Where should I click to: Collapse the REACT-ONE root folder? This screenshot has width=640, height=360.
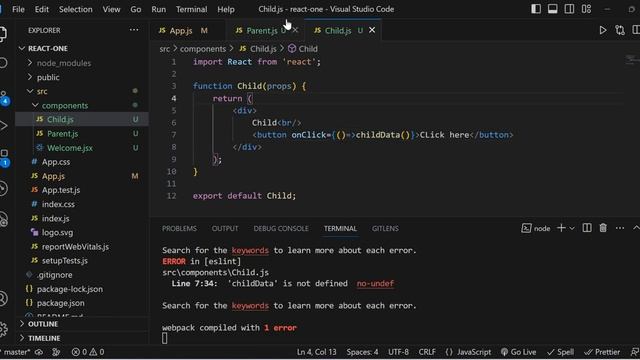pos(82,49)
